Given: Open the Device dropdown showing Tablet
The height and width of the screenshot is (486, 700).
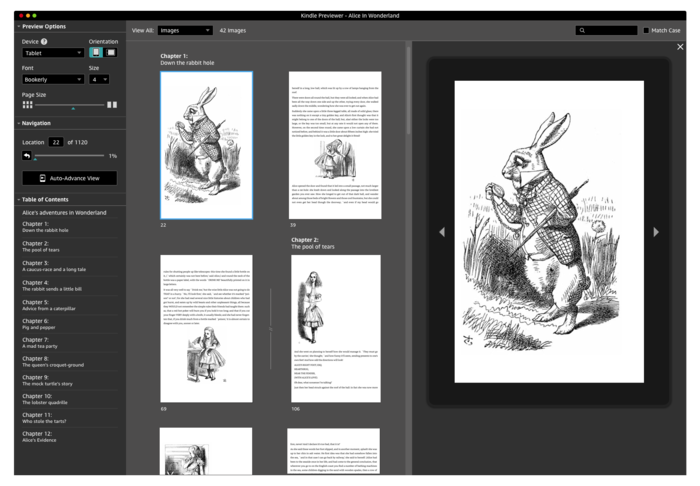Looking at the screenshot, I should click(x=53, y=53).
